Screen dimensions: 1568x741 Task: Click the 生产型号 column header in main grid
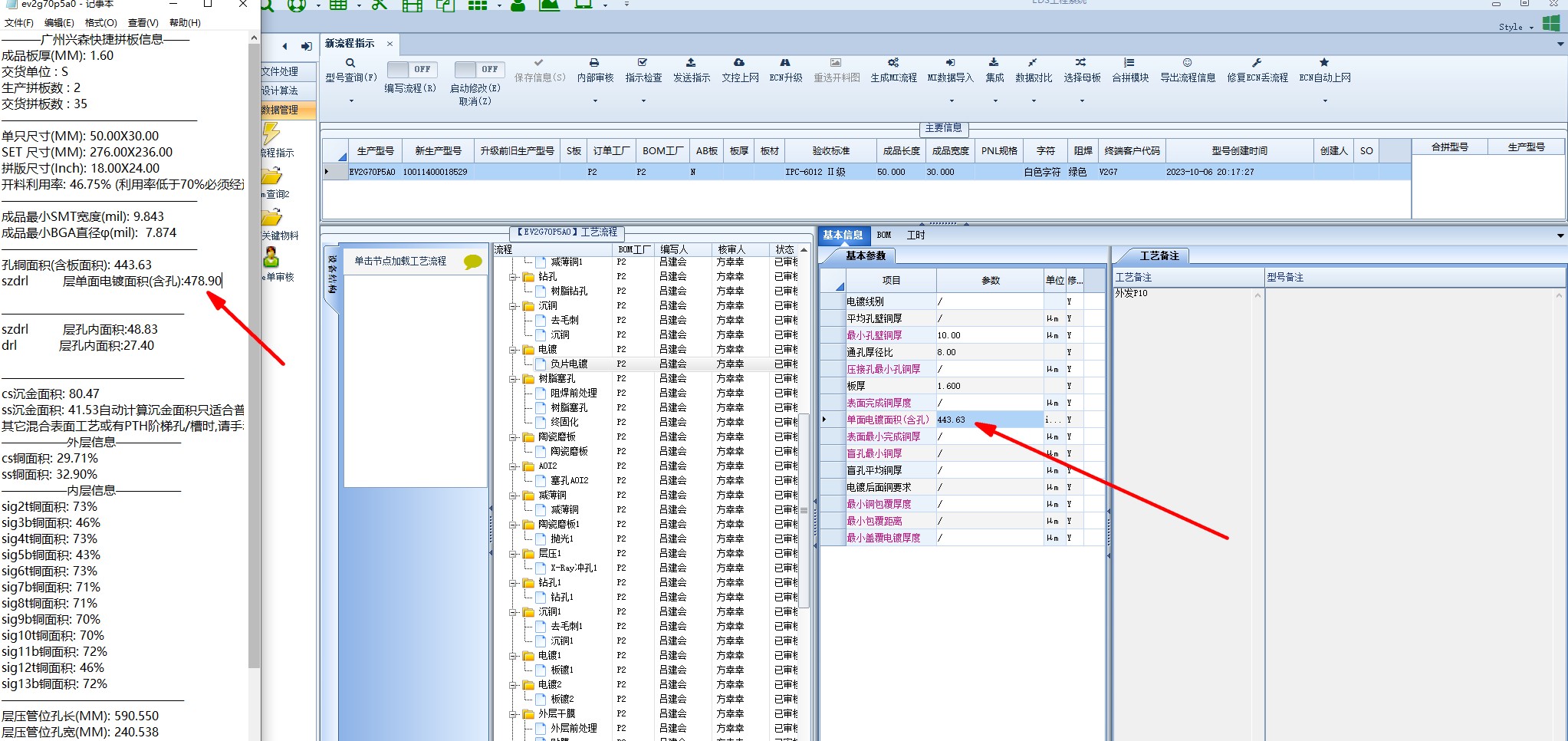click(375, 151)
